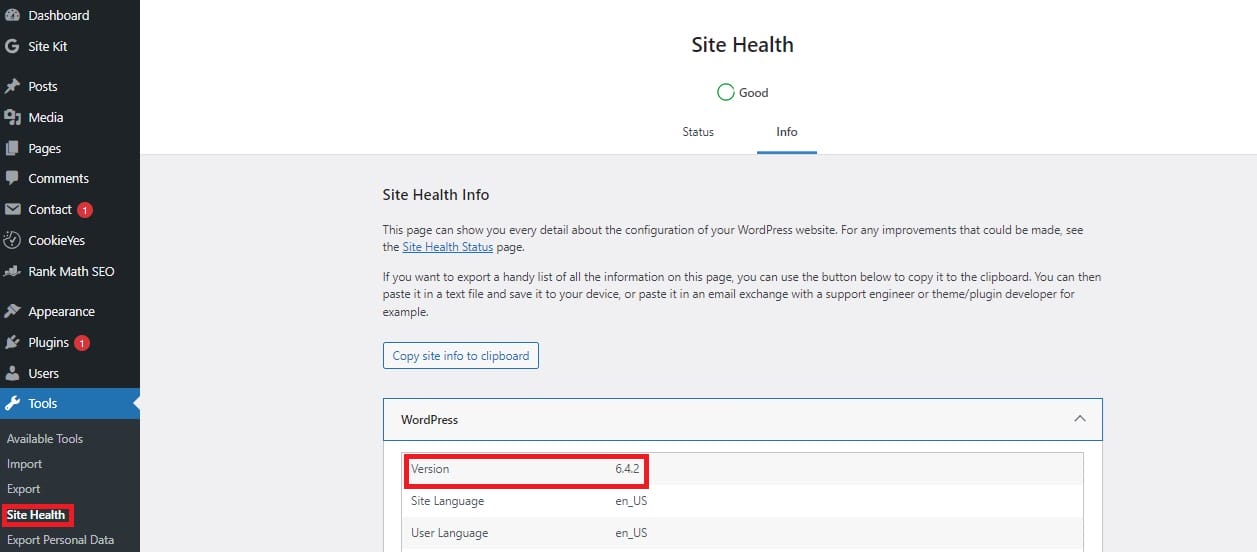Click the Good status text

click(x=753, y=93)
